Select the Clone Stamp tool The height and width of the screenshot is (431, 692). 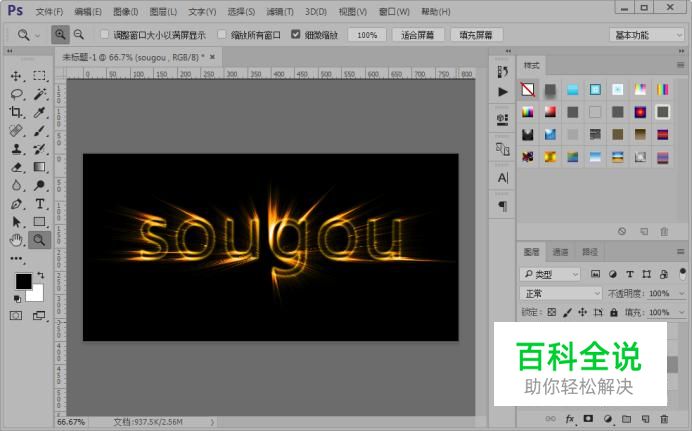(16, 149)
